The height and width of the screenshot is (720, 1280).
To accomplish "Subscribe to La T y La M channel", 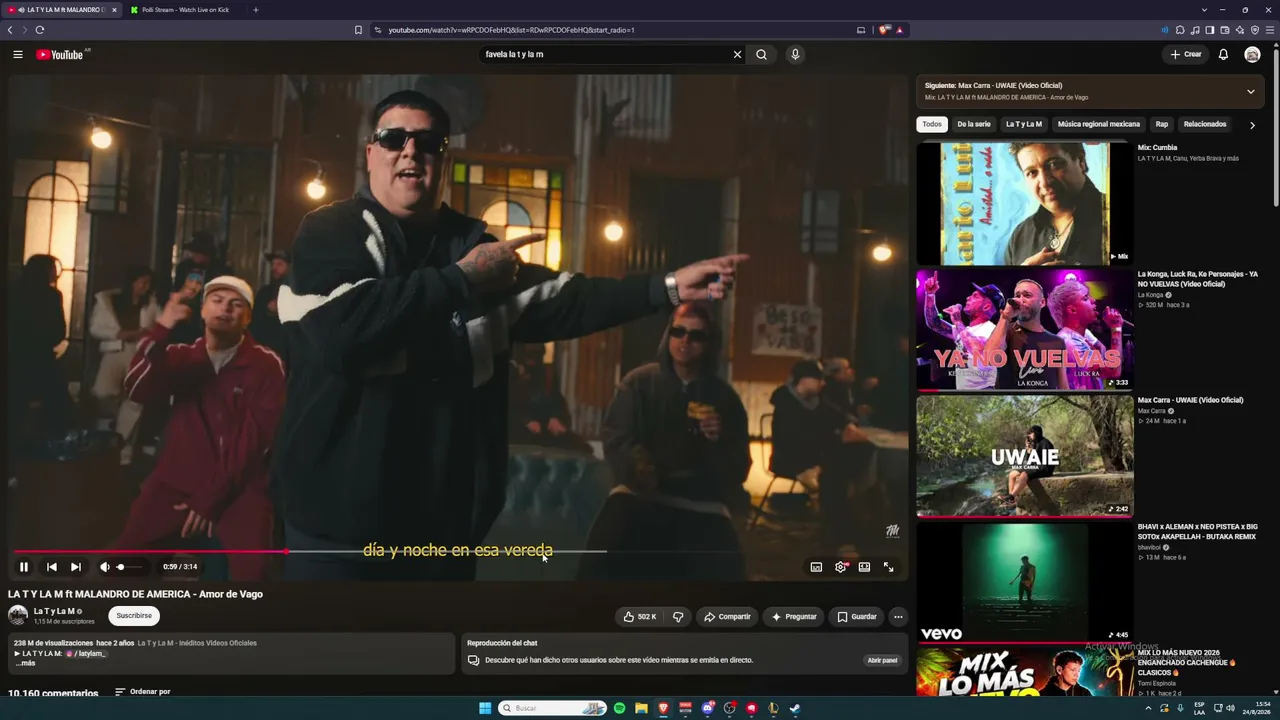I will 134,616.
